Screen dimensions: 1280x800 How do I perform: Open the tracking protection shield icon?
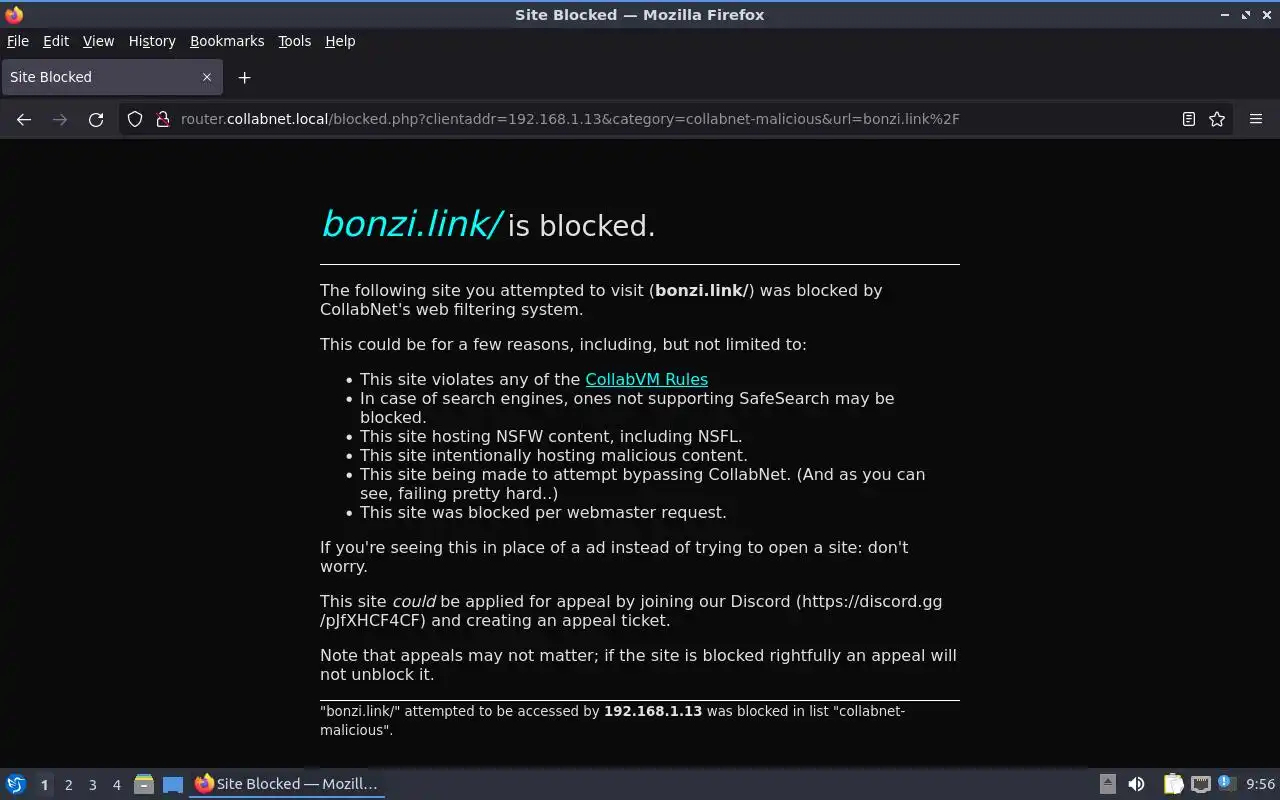pyautogui.click(x=135, y=119)
